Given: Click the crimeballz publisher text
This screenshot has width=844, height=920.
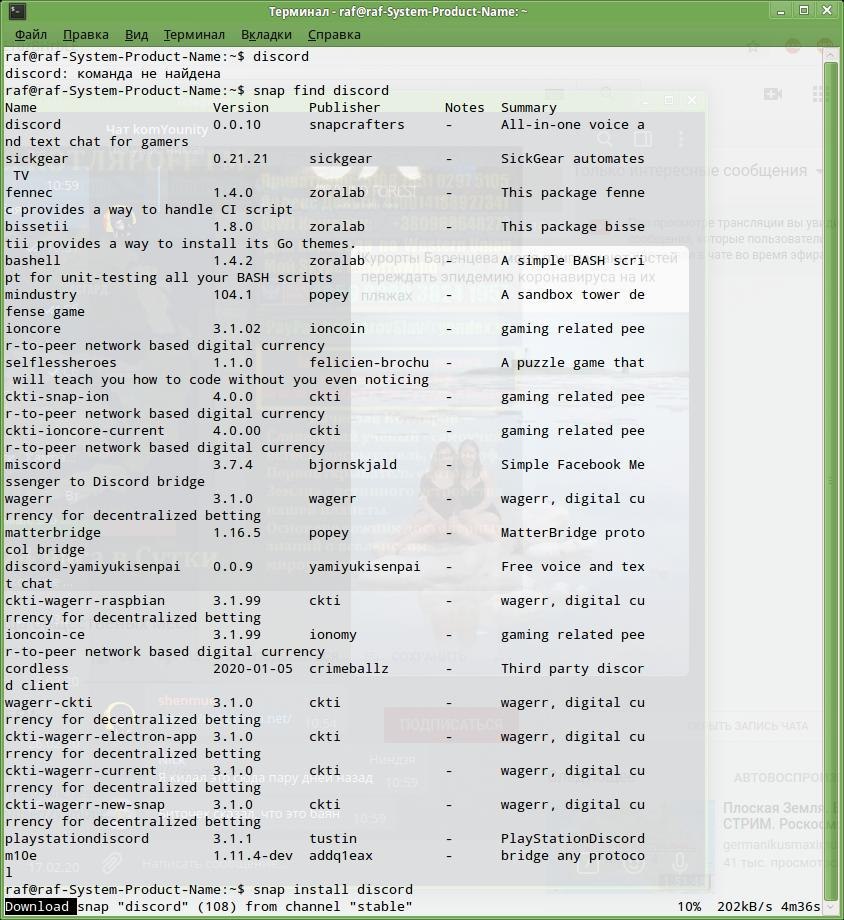Looking at the screenshot, I should pyautogui.click(x=349, y=669).
